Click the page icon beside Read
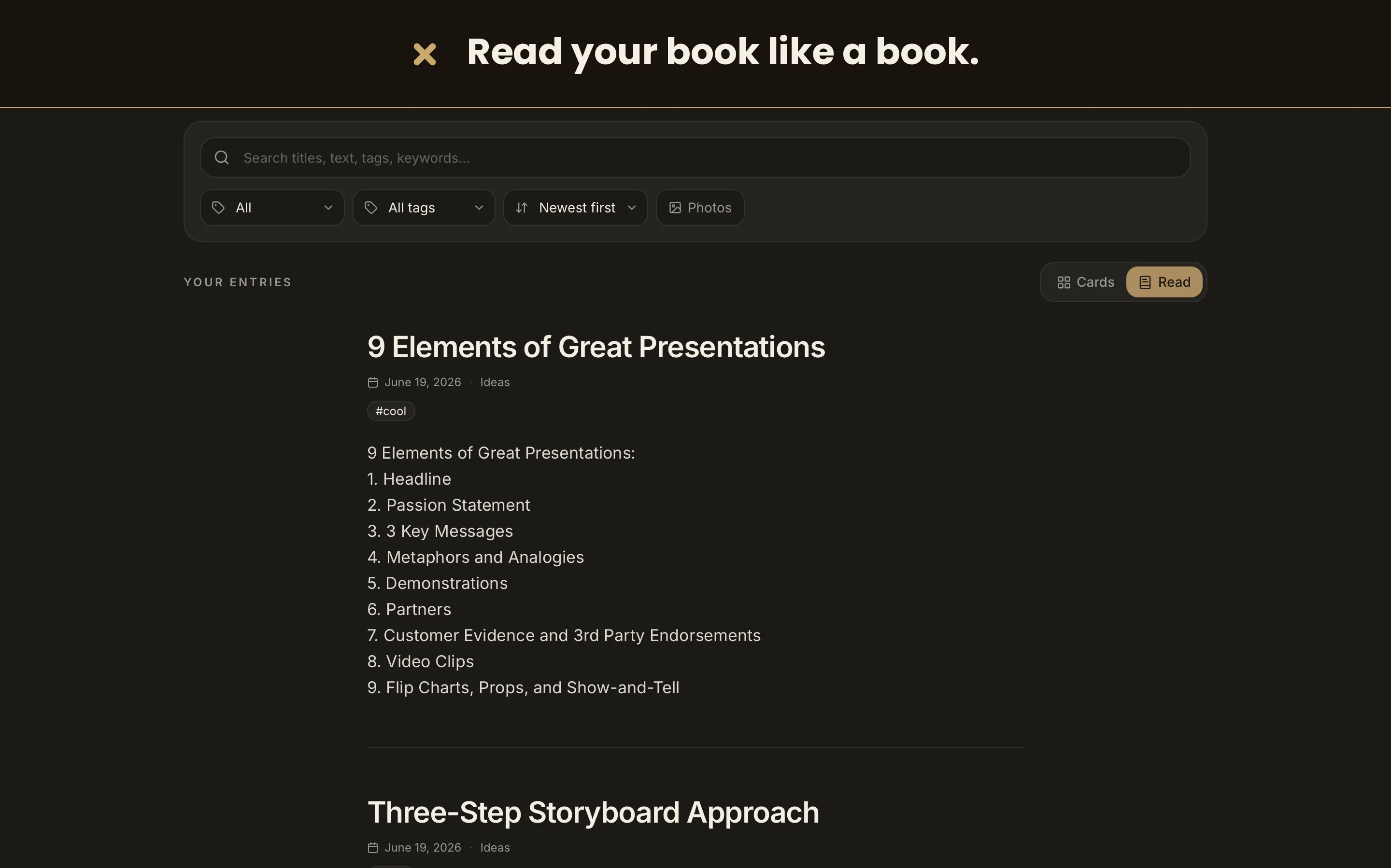The height and width of the screenshot is (868, 1391). (1145, 282)
